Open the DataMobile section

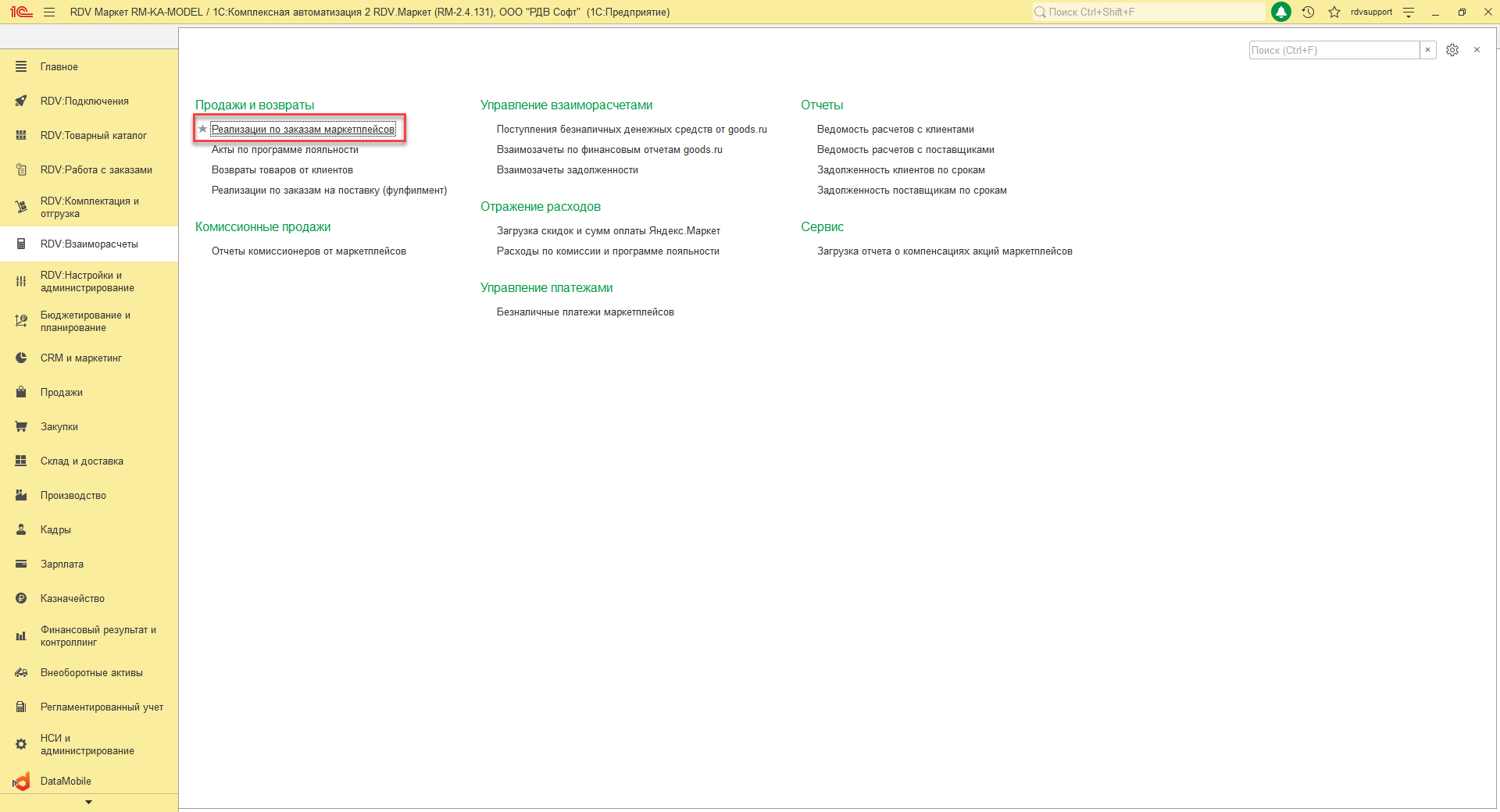pyautogui.click(x=66, y=782)
